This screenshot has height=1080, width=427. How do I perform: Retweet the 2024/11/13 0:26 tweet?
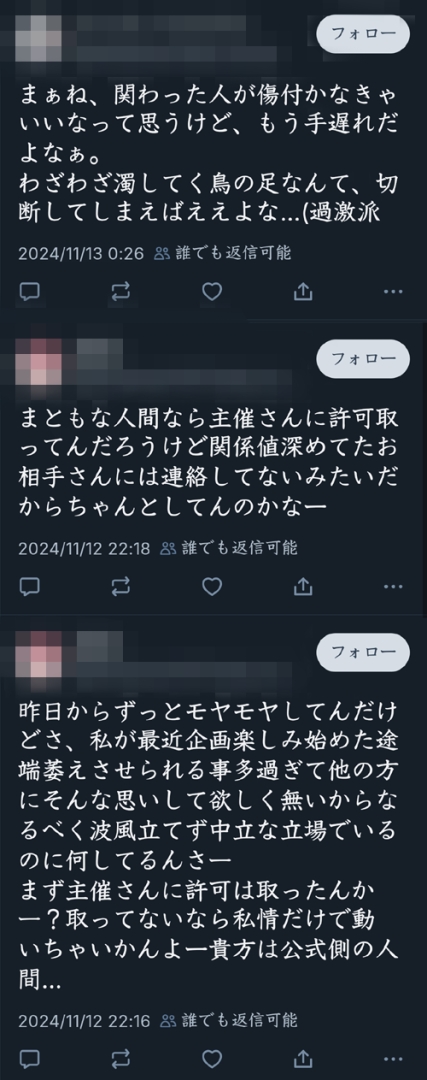(121, 292)
